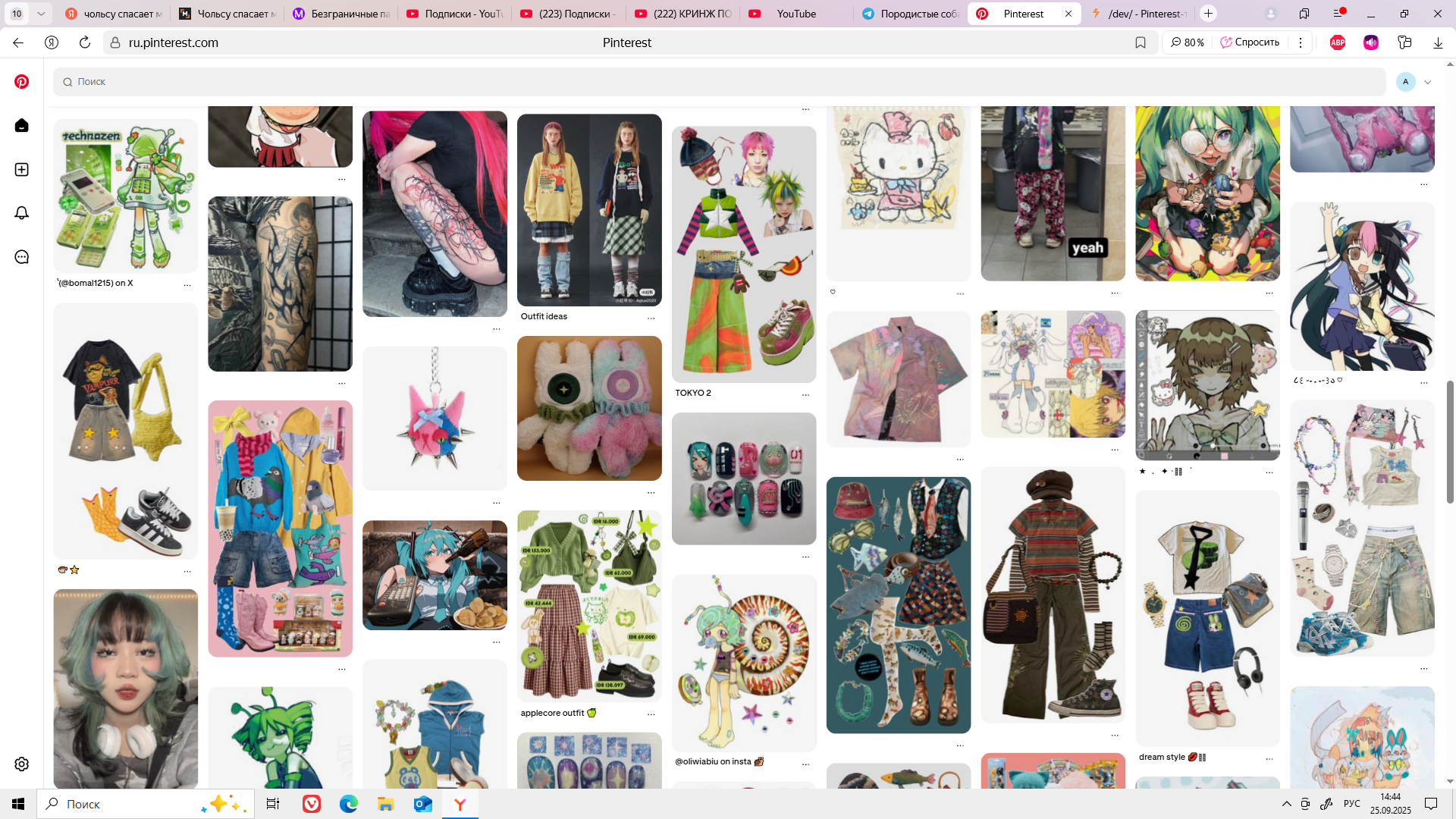Open Yandex Browser from the taskbar
Screen dimensions: 1456x819
(x=460, y=804)
